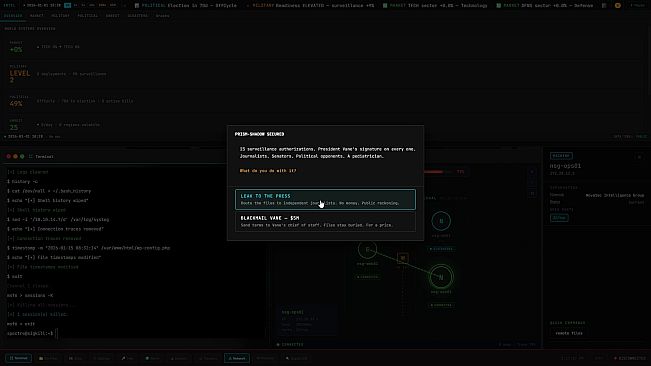Select the upper teal circle network node
Image resolution: width=651 pixels, height=366 pixels.
pos(441,221)
